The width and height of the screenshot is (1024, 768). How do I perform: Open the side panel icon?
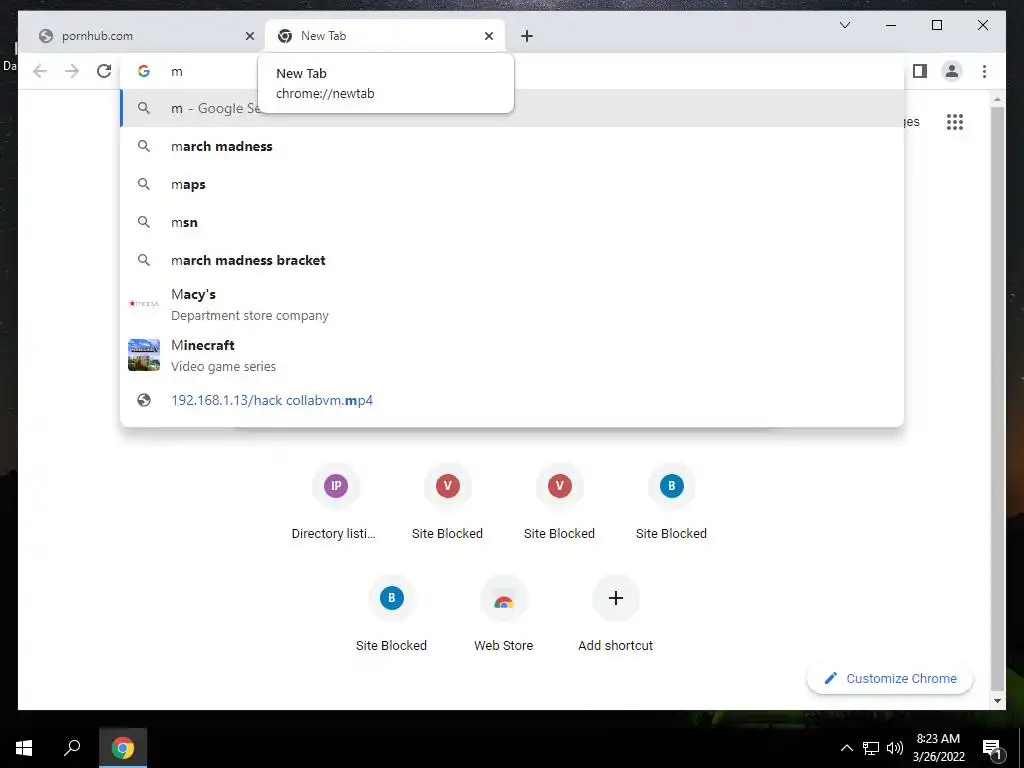pos(920,71)
